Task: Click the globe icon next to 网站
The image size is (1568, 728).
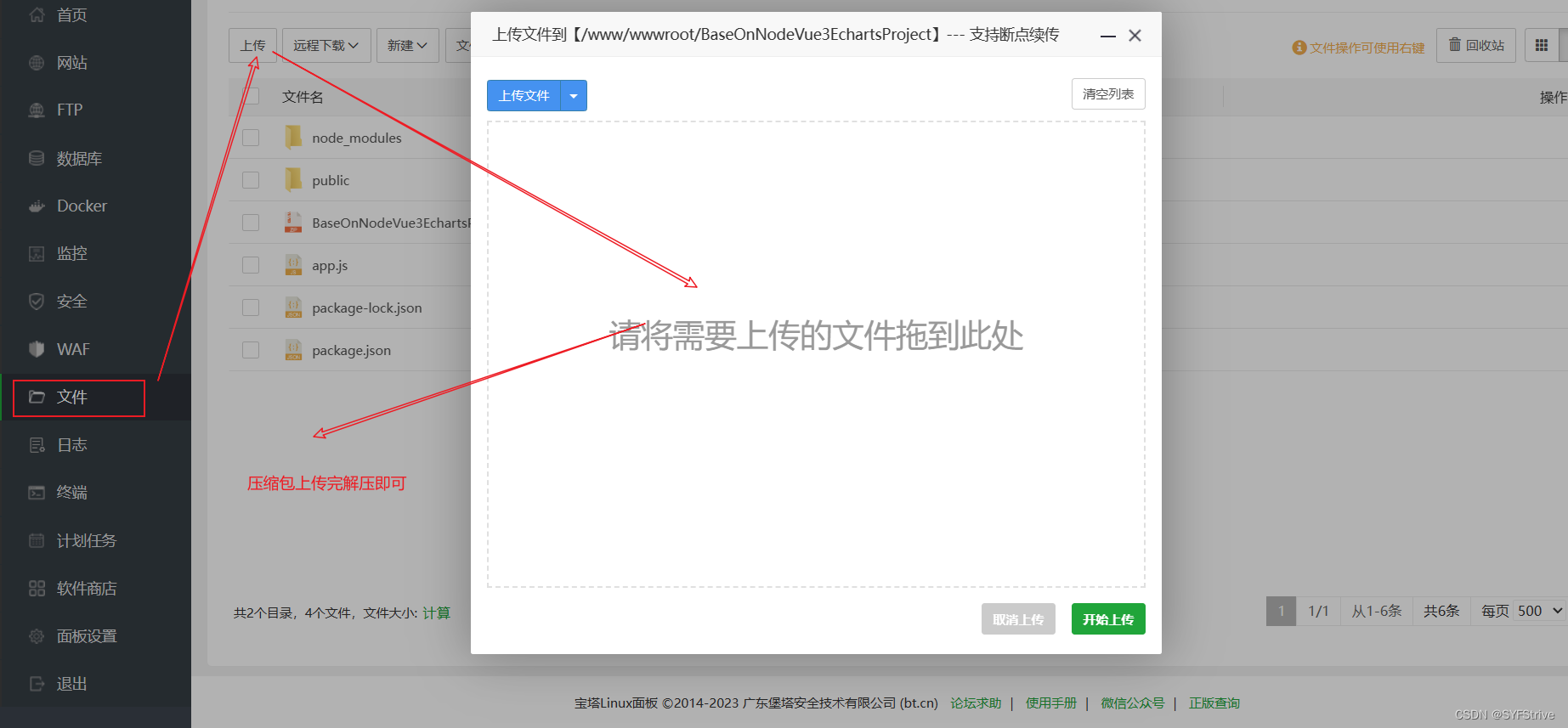Action: point(37,63)
